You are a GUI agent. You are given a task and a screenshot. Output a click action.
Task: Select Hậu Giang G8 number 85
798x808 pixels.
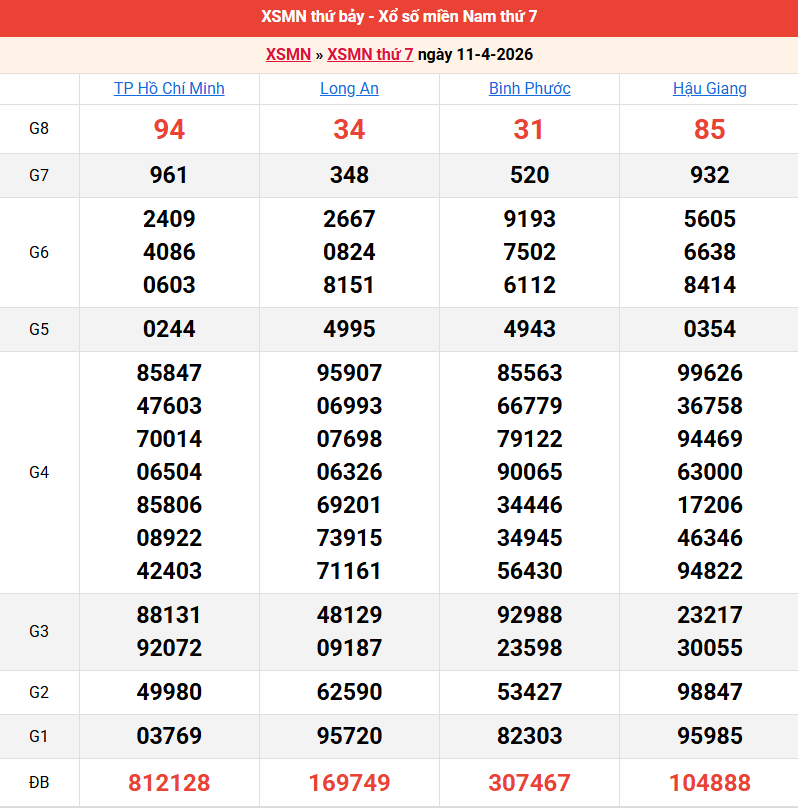click(709, 129)
